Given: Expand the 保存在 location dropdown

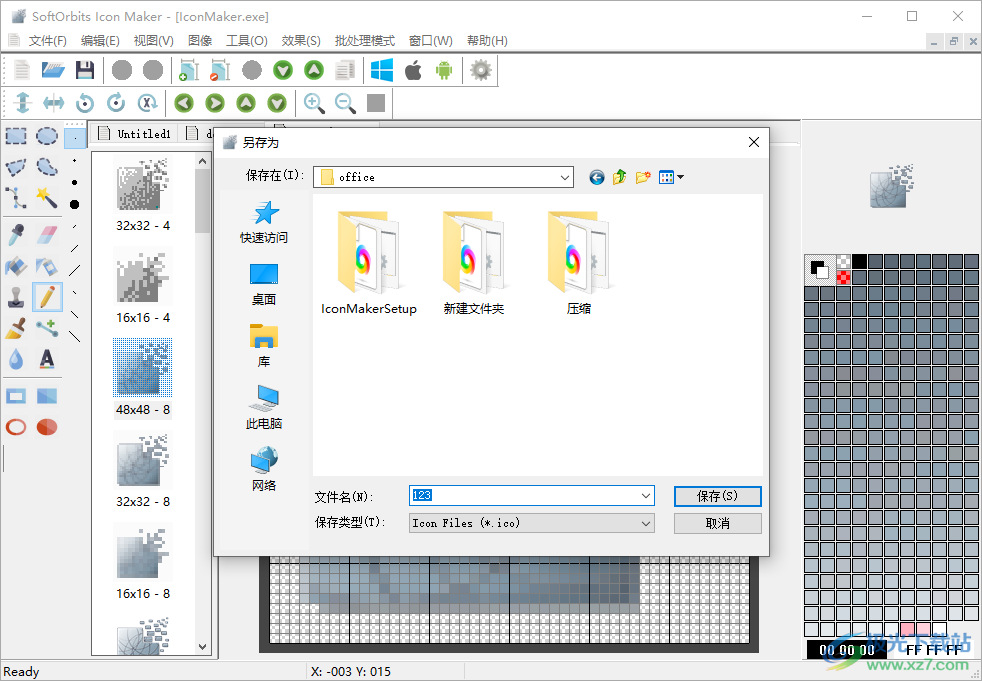Looking at the screenshot, I should coord(565,177).
